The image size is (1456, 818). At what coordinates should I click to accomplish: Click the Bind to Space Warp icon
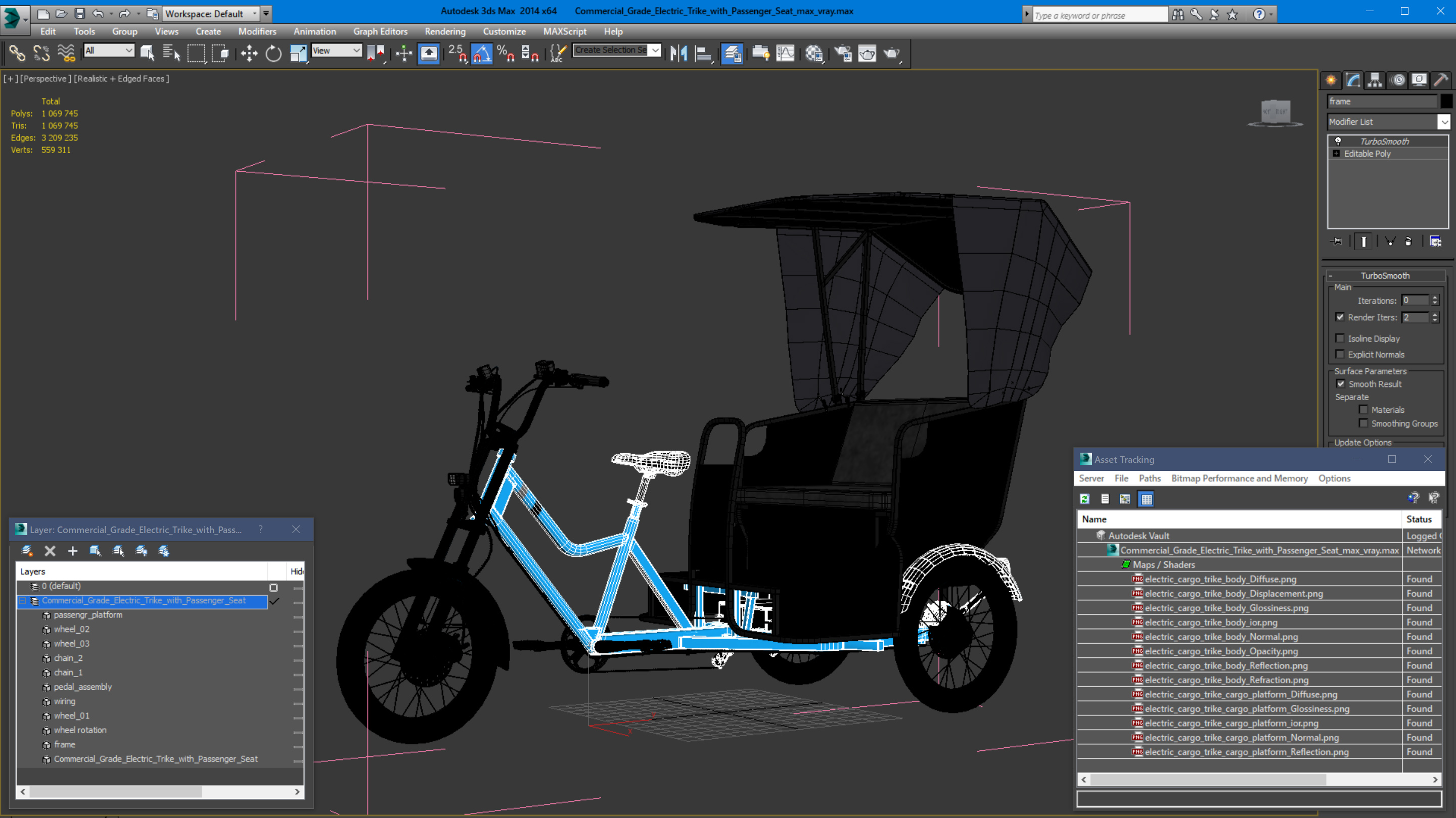(66, 54)
